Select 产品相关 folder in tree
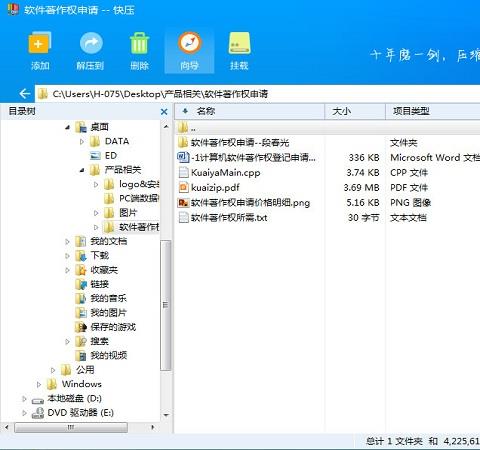The image size is (480, 450). (x=123, y=170)
